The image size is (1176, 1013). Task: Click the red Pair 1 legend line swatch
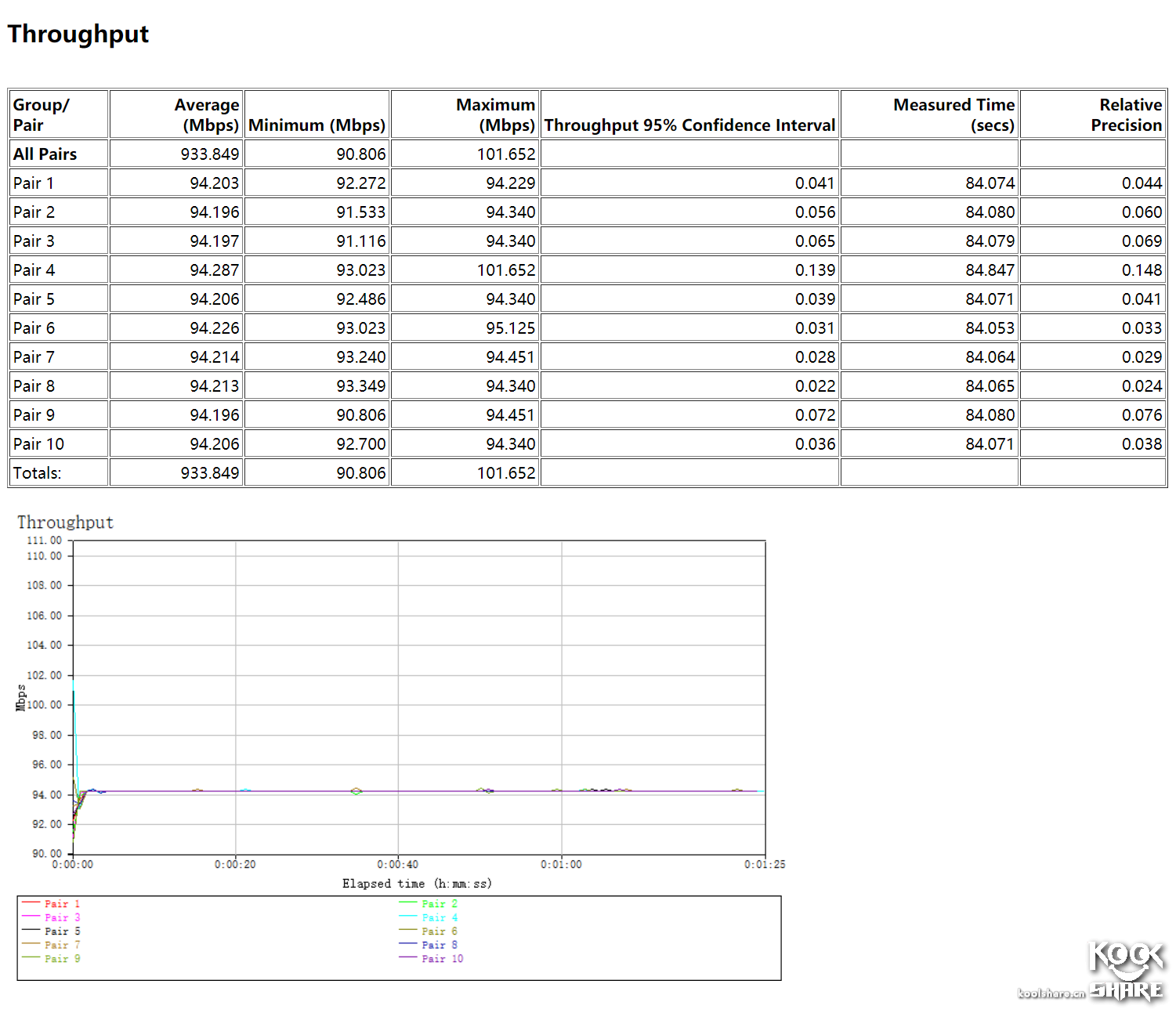(x=31, y=903)
